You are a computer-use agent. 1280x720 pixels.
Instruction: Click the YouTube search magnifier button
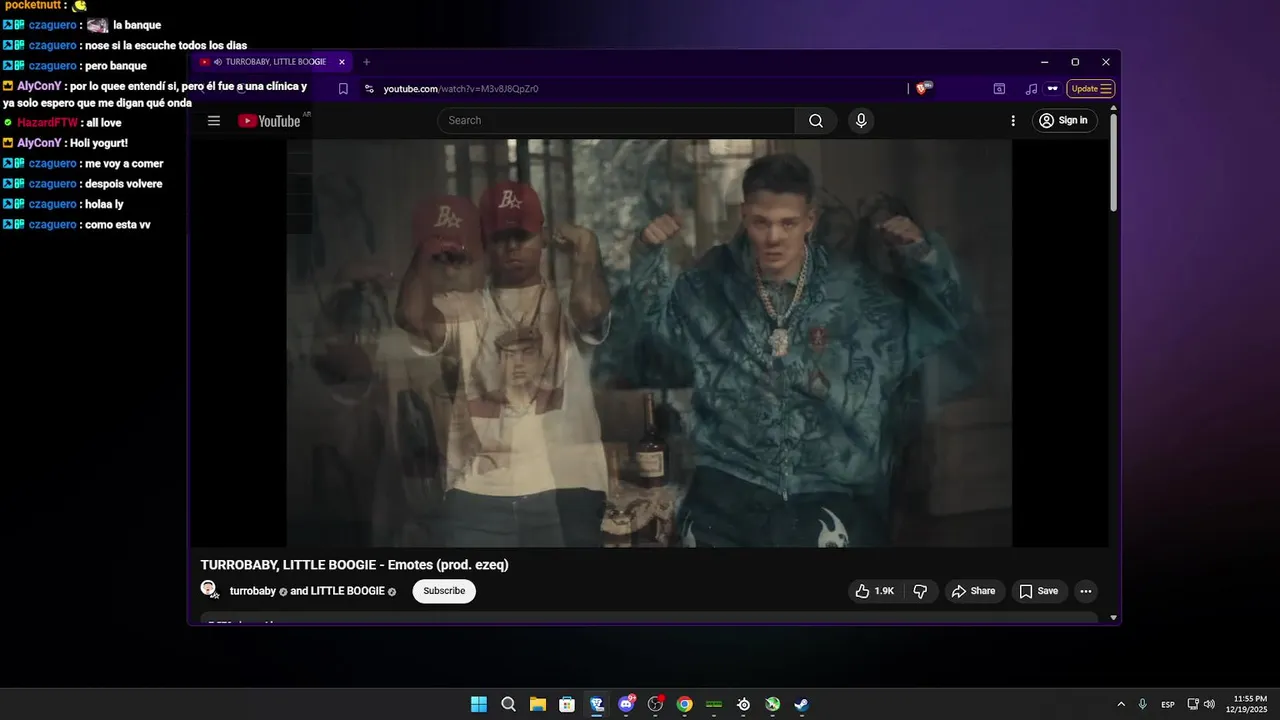[x=816, y=121]
